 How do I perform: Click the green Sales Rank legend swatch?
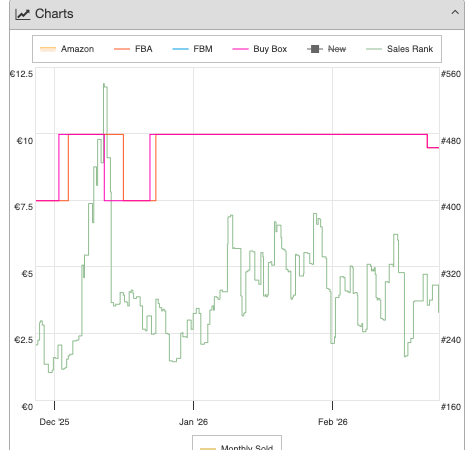point(374,49)
